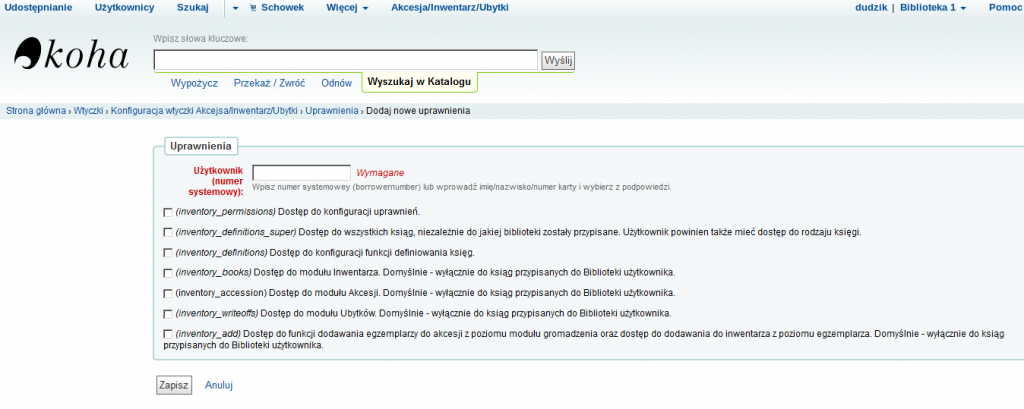The height and width of the screenshot is (409, 1024).
Task: Tick the inventory_definitions_super checkbox
Action: pos(166,232)
